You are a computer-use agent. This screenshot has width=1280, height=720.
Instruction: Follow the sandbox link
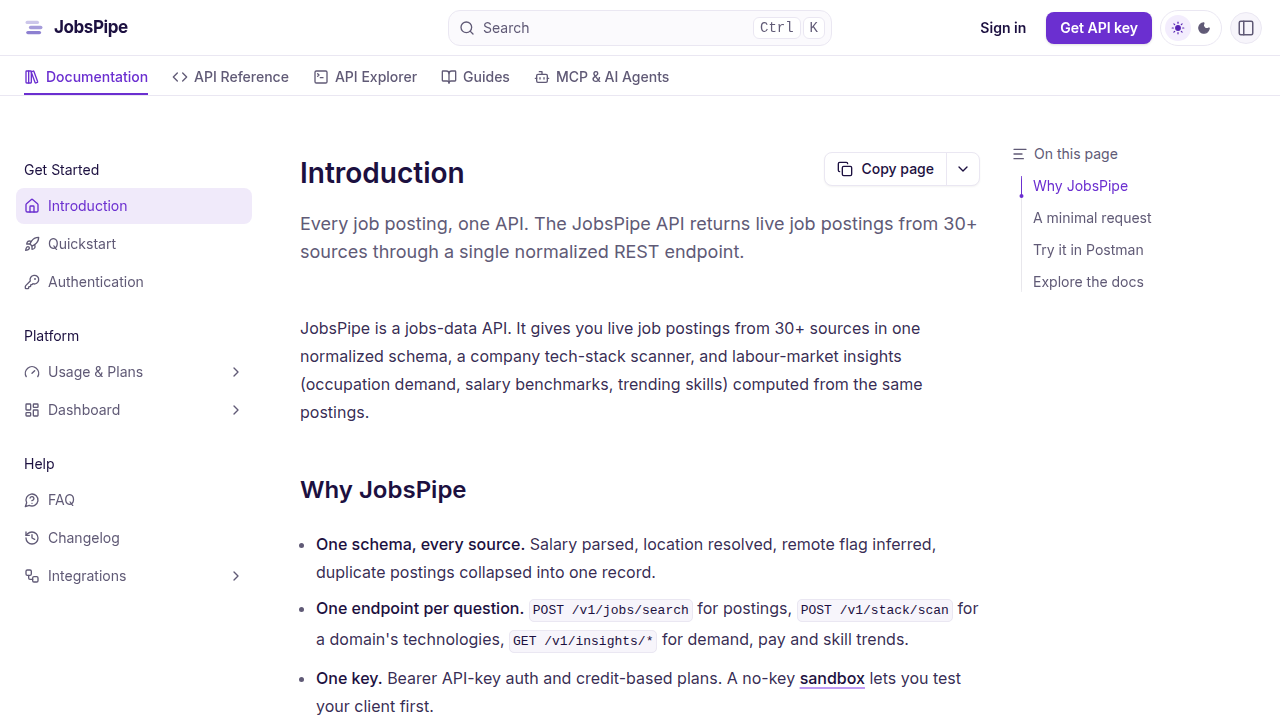pyautogui.click(x=832, y=678)
